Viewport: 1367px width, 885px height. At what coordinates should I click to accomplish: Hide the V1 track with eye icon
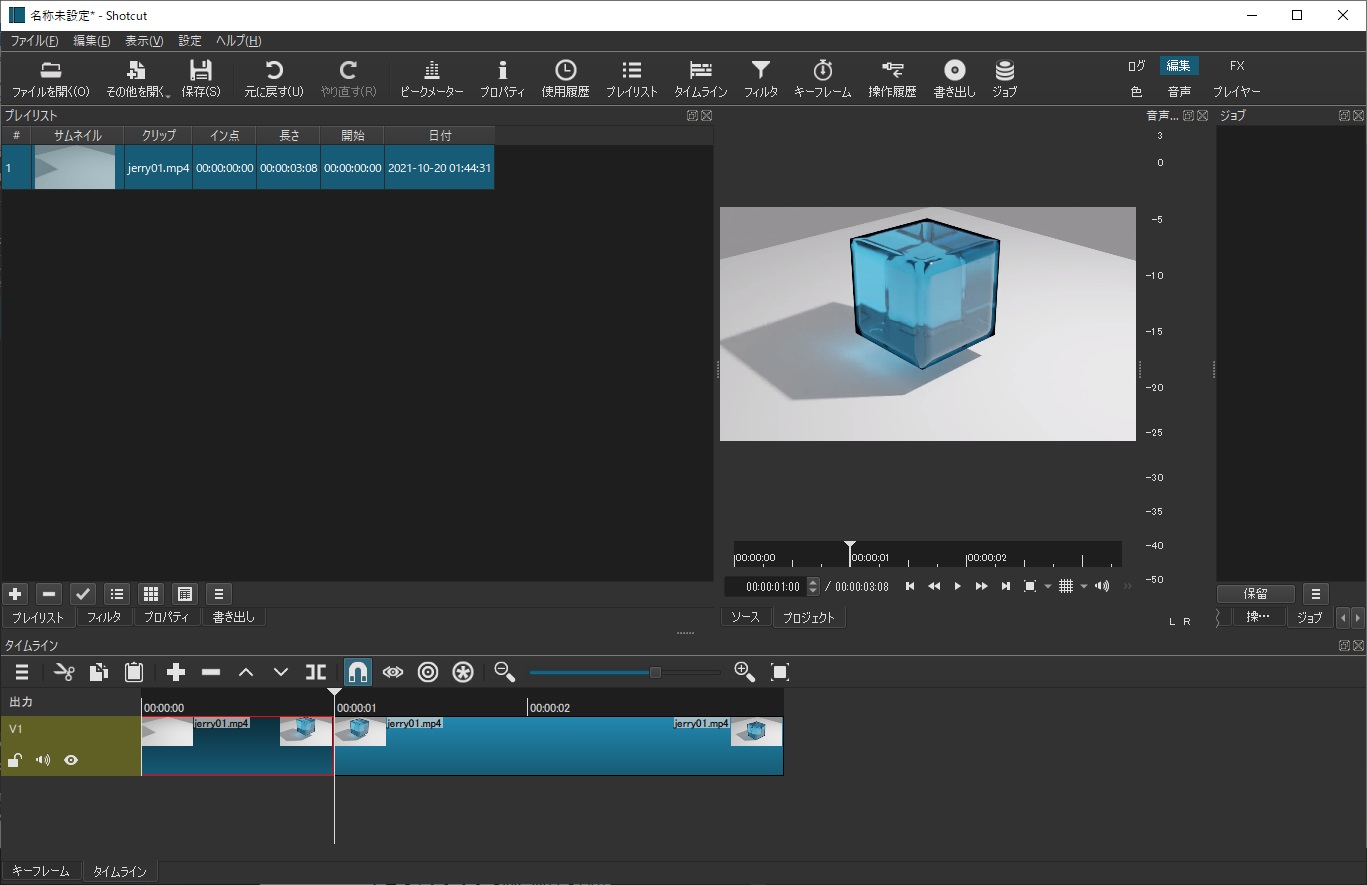pos(71,760)
